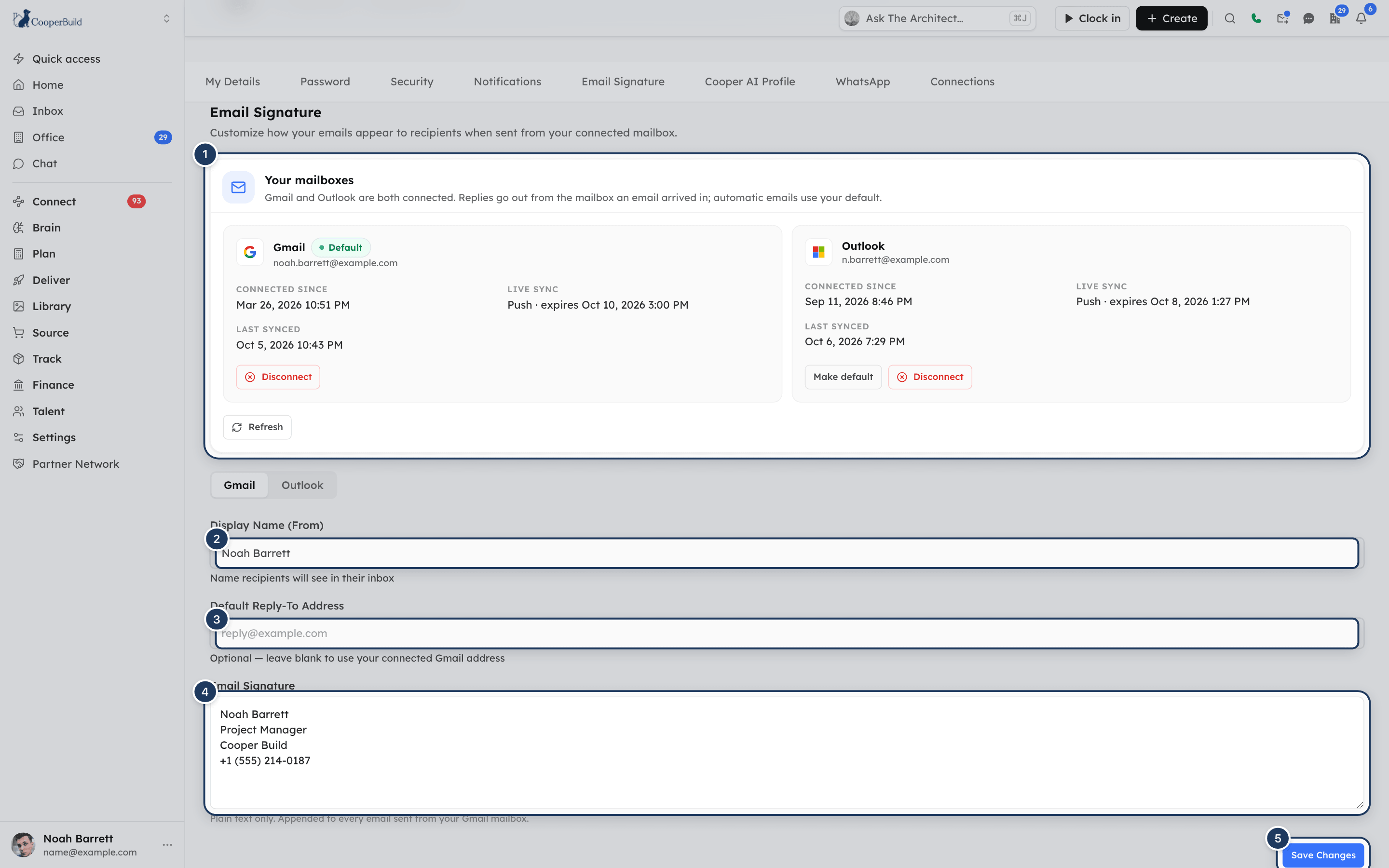Image resolution: width=1389 pixels, height=868 pixels.
Task: Click the Google logo on the Gmail card
Action: (250, 252)
